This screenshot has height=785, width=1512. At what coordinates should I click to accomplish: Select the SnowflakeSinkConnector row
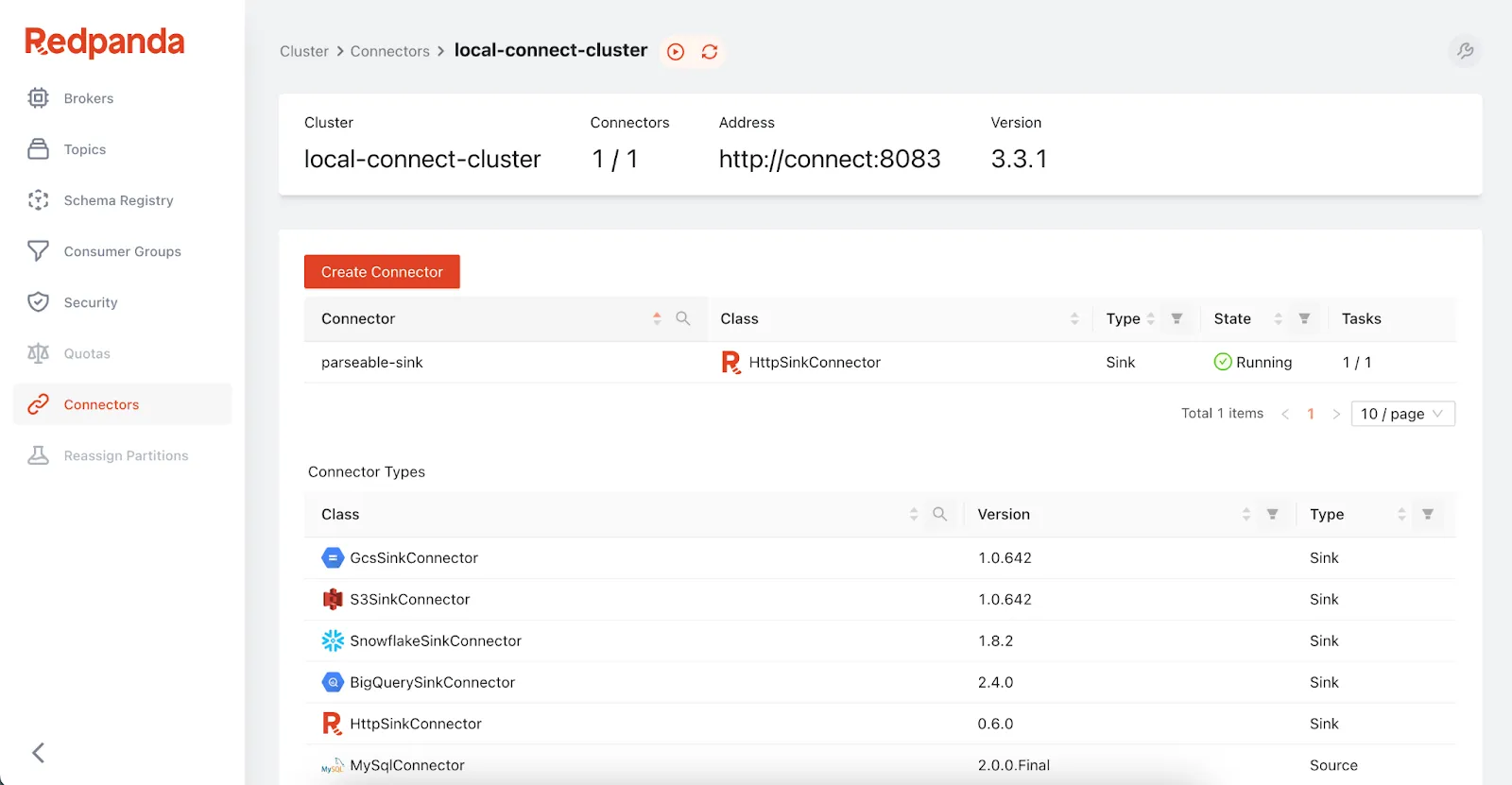point(880,641)
